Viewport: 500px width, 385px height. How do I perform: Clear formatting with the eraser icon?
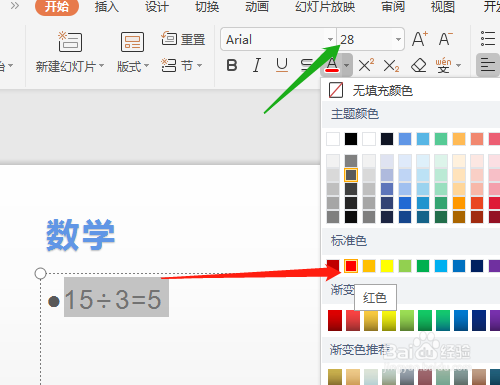click(419, 65)
